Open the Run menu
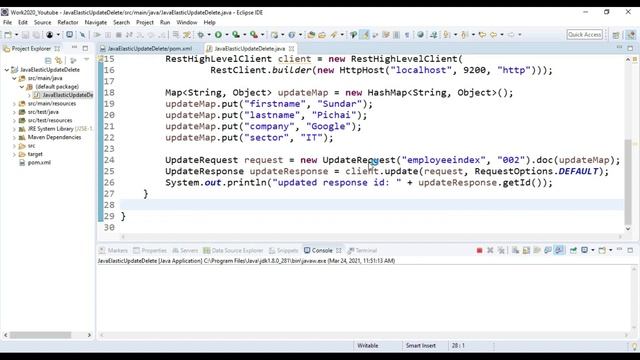Image resolution: width=640 pixels, height=360 pixels. 165,22
